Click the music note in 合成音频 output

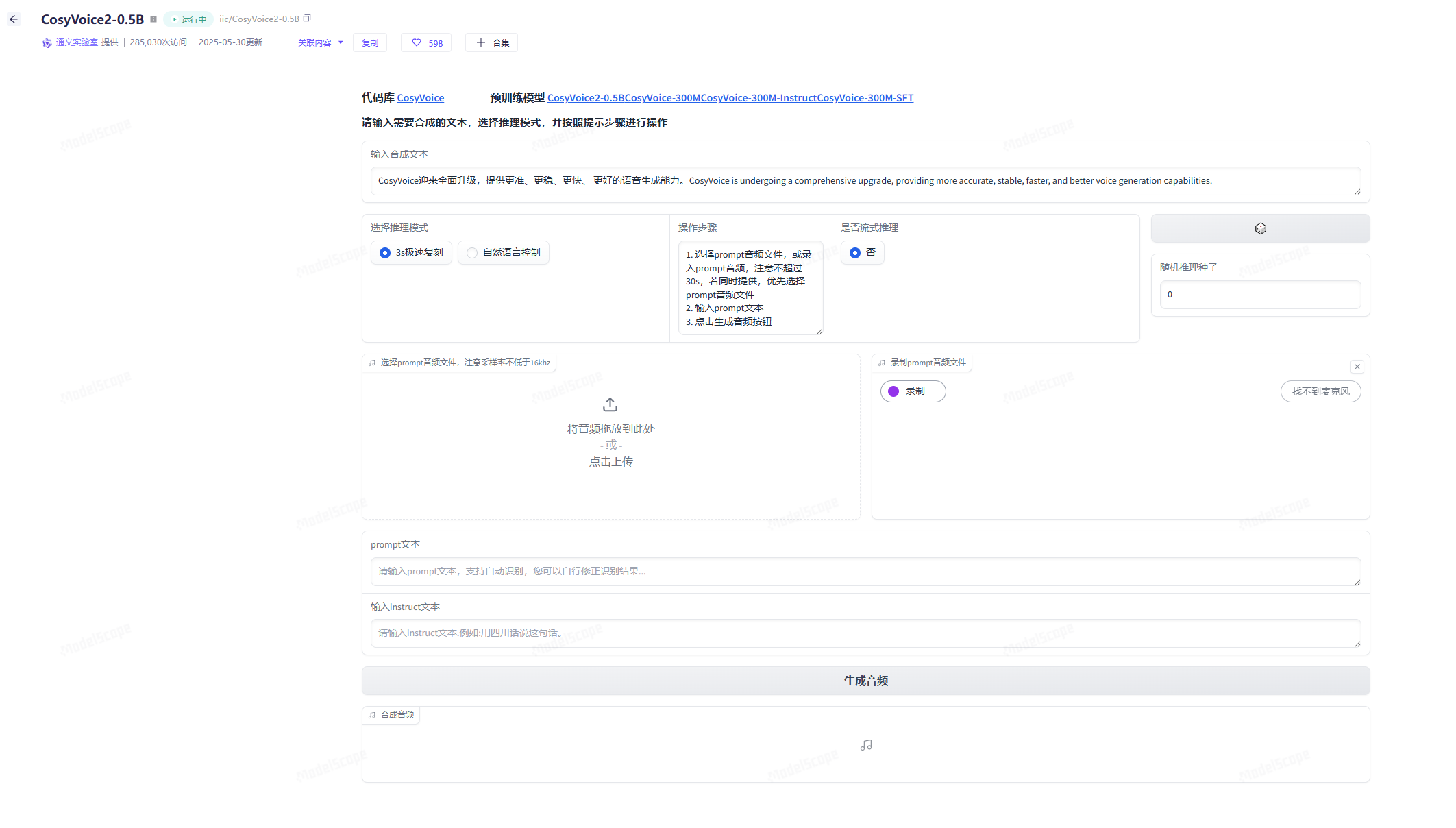point(865,745)
